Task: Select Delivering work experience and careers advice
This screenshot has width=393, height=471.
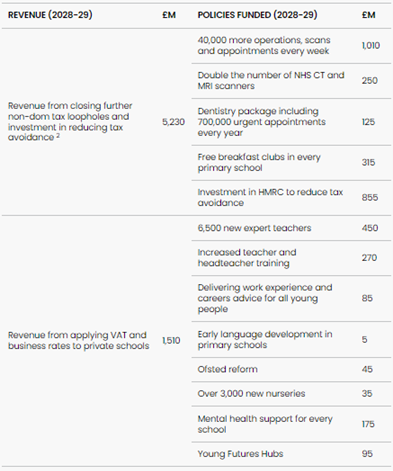Action: tap(265, 298)
